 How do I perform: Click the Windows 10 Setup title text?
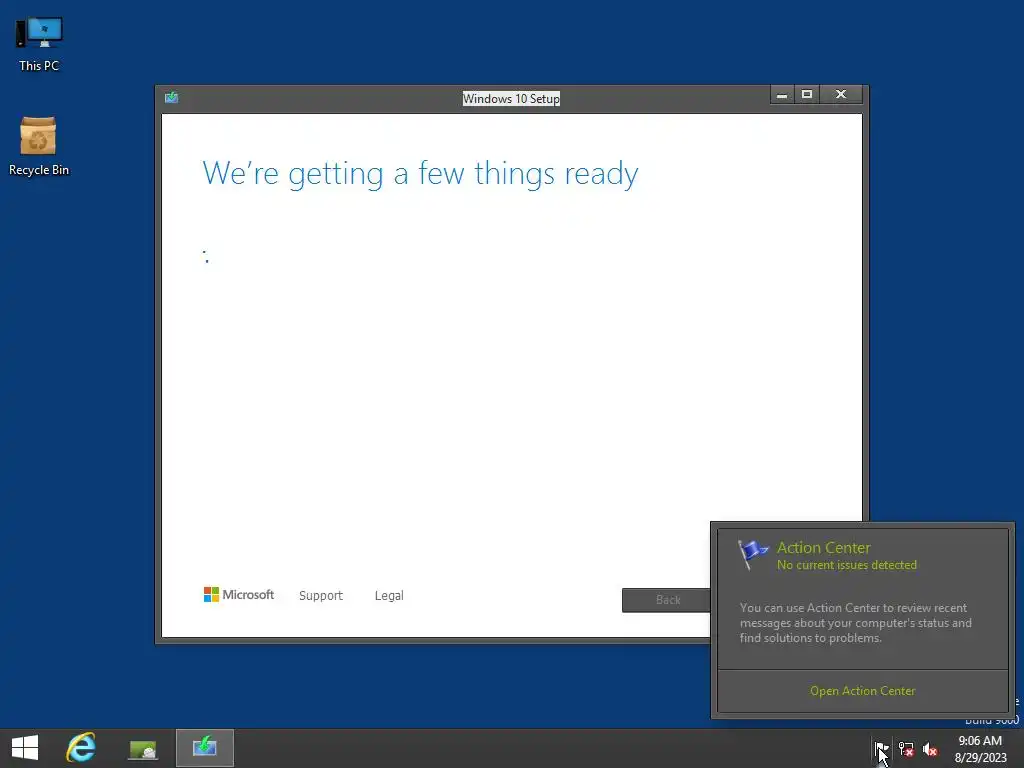[x=511, y=99]
